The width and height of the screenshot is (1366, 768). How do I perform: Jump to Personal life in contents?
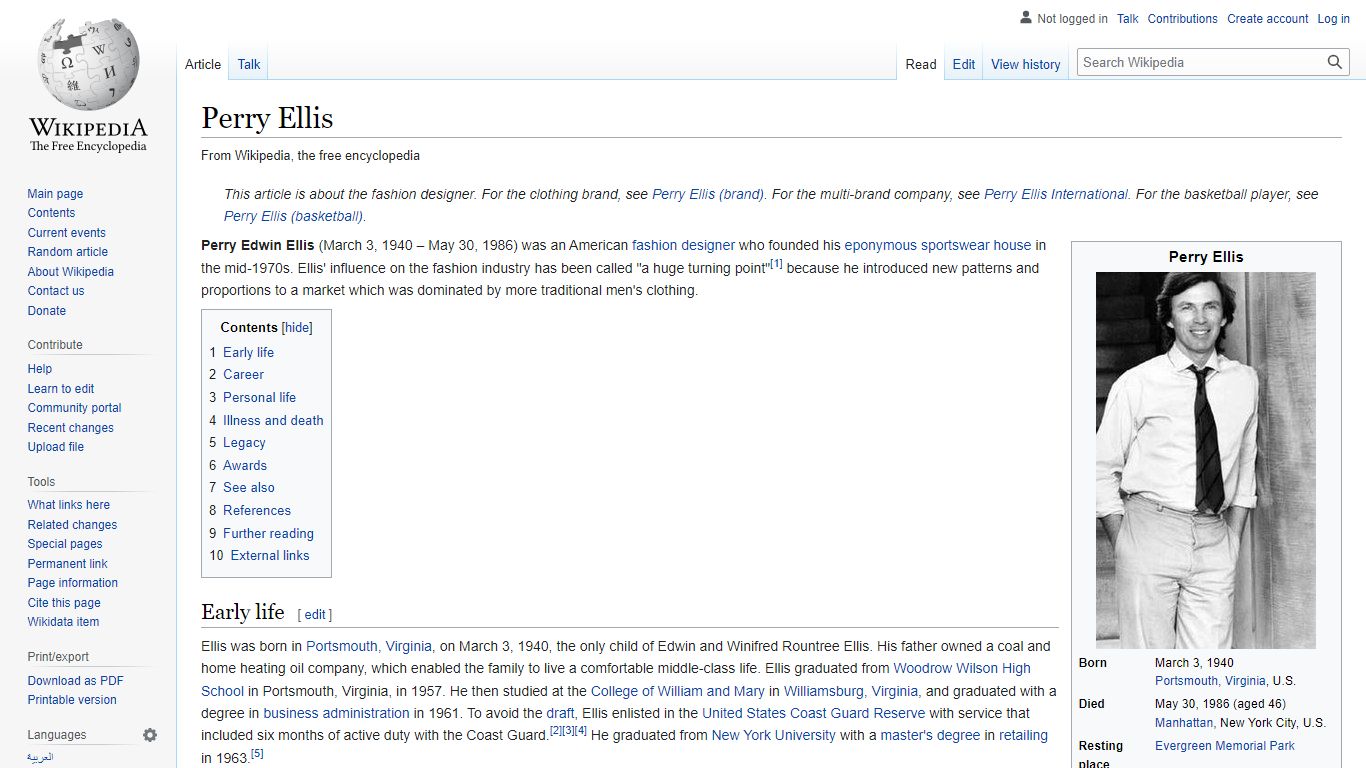click(259, 397)
